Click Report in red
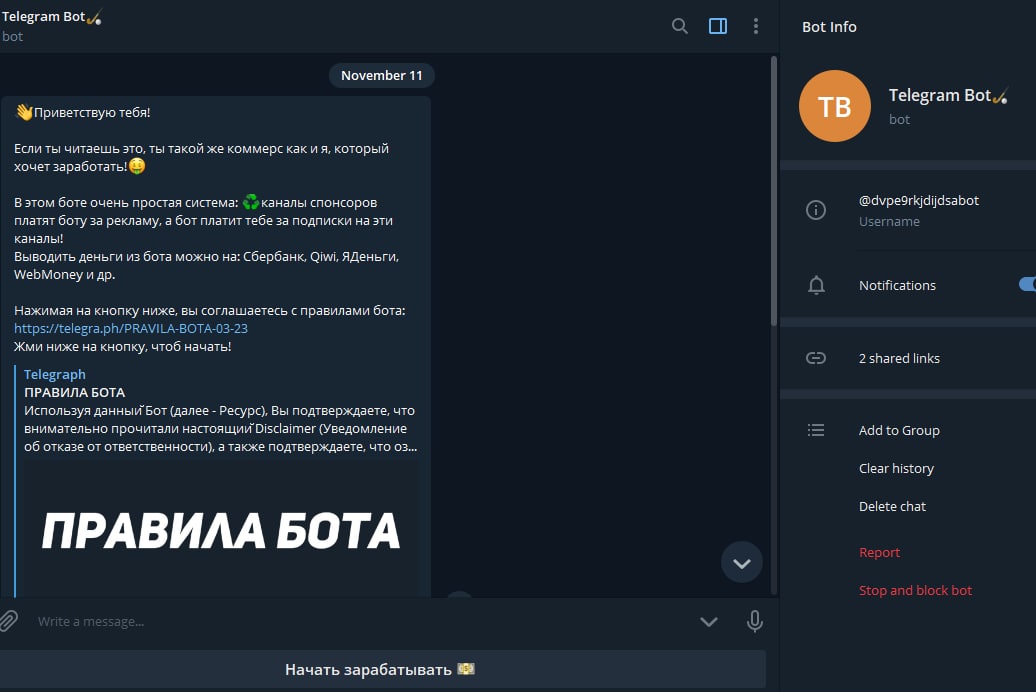The image size is (1036, 692). [879, 553]
